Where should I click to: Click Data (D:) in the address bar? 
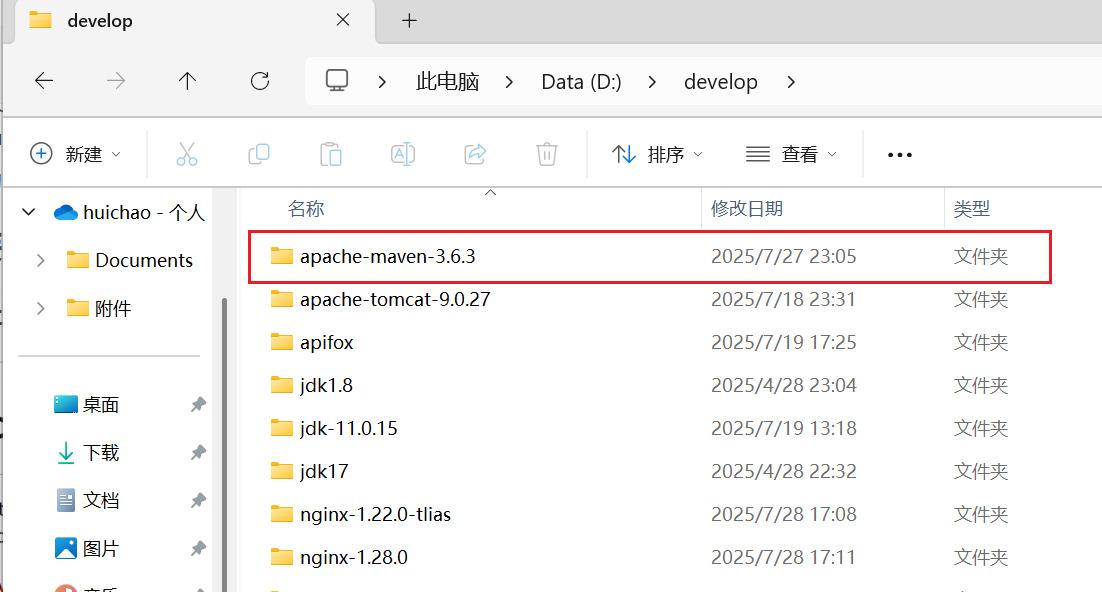[x=581, y=82]
